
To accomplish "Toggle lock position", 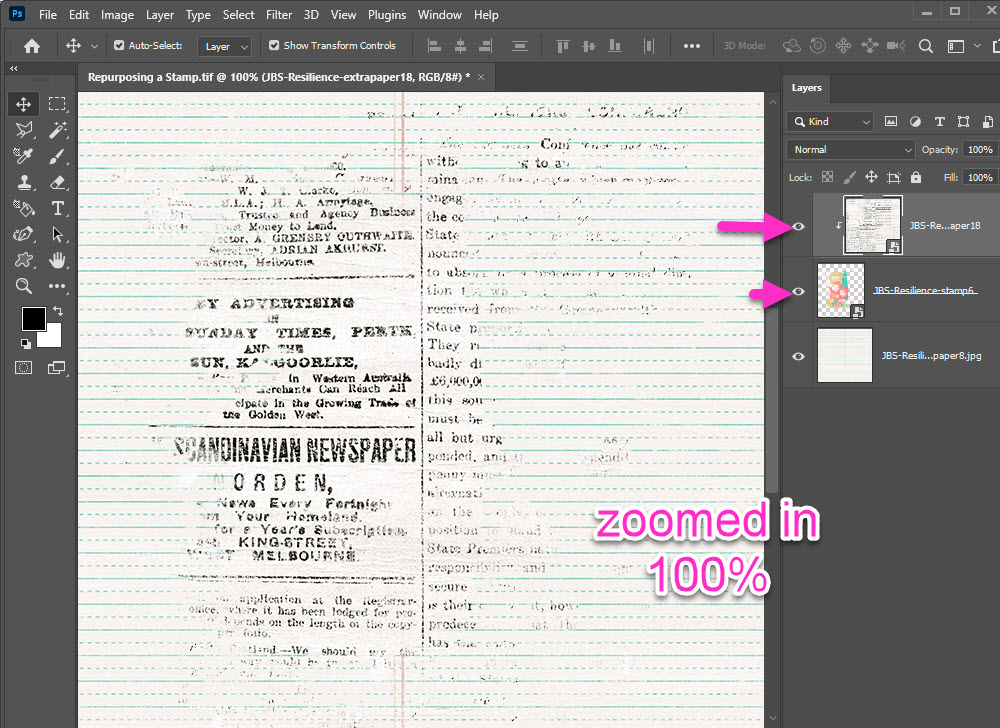I will (871, 177).
